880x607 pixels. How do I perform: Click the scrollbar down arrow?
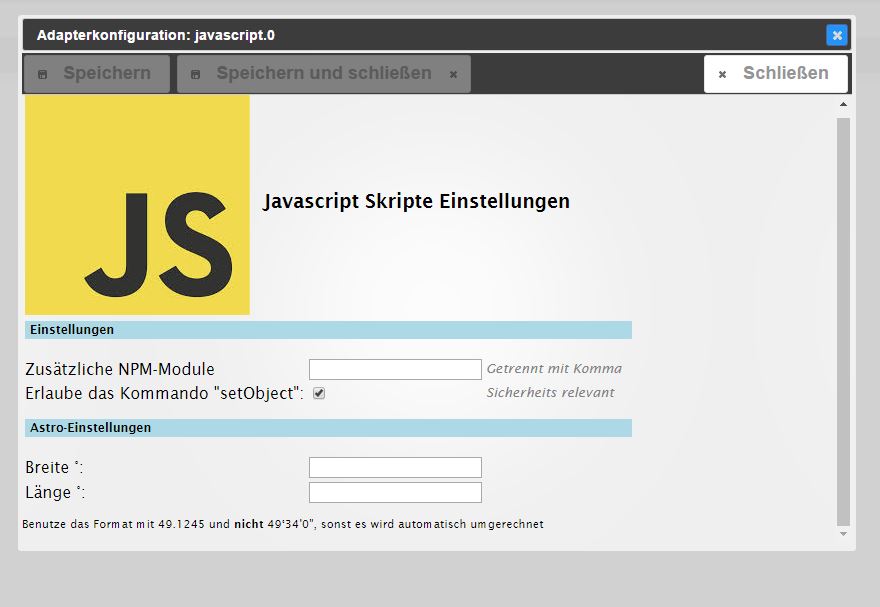tap(843, 534)
